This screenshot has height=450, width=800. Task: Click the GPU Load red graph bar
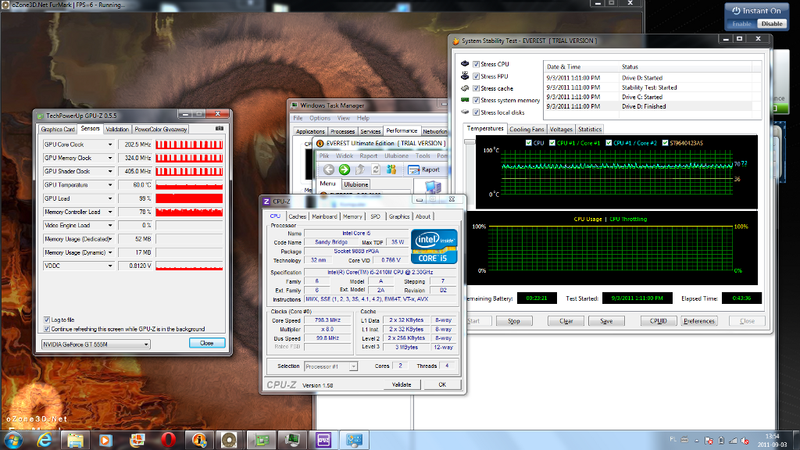point(189,198)
